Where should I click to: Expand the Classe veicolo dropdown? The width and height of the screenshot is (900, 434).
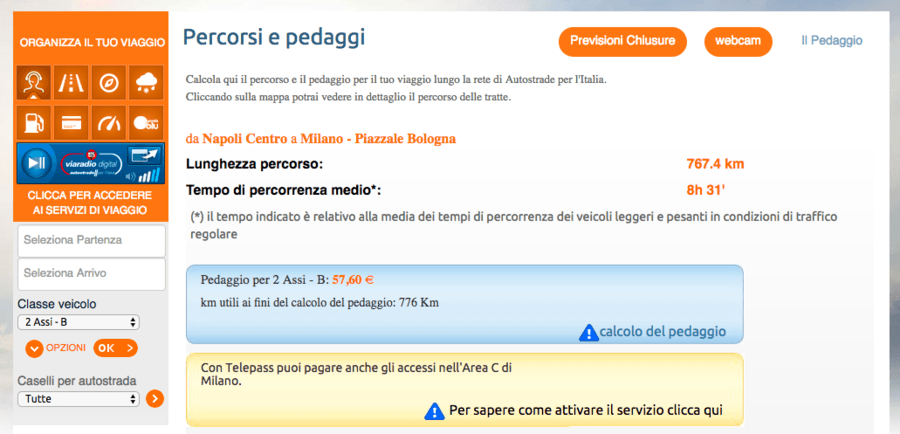tap(79, 322)
